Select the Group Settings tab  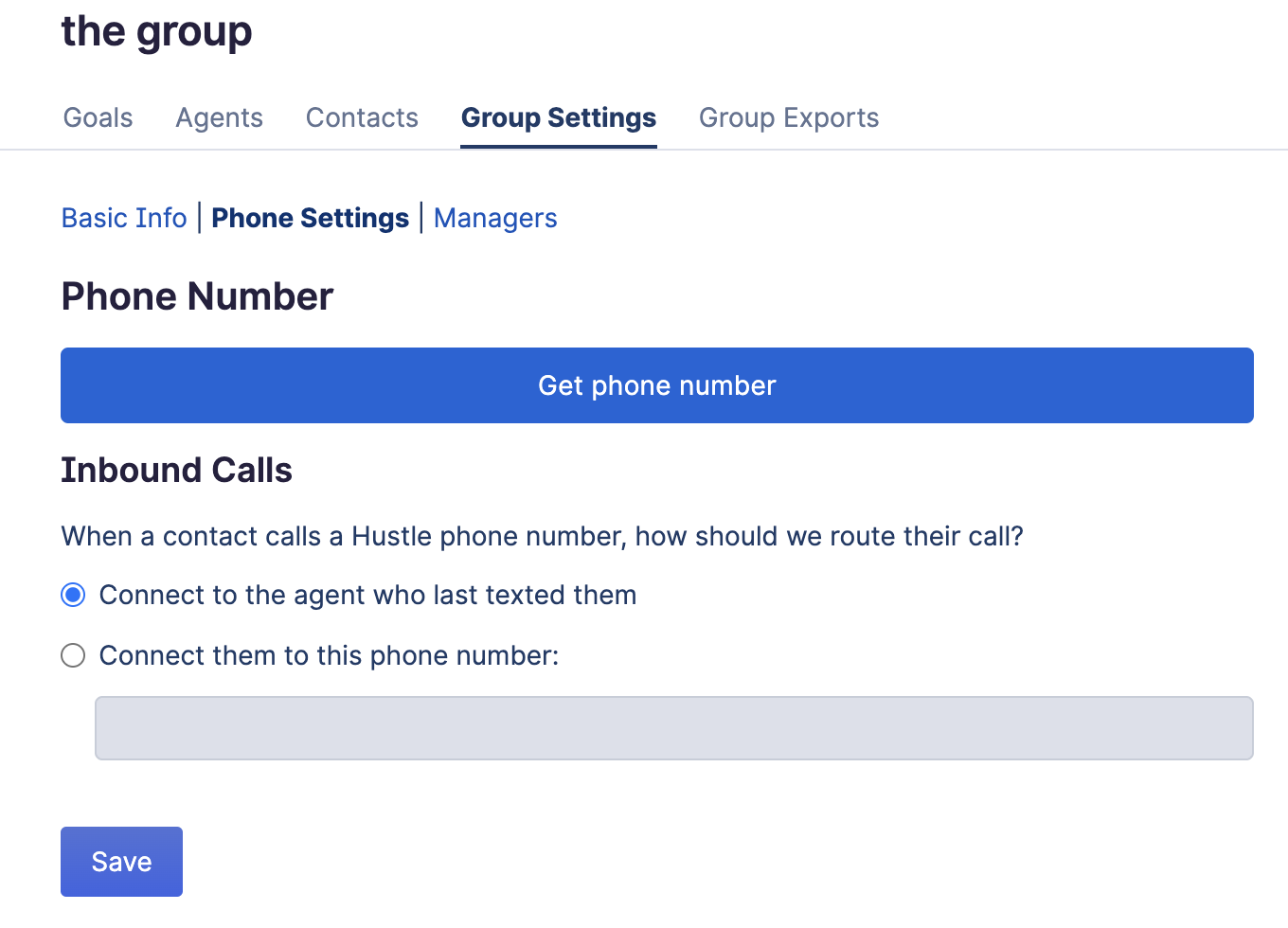click(x=558, y=117)
